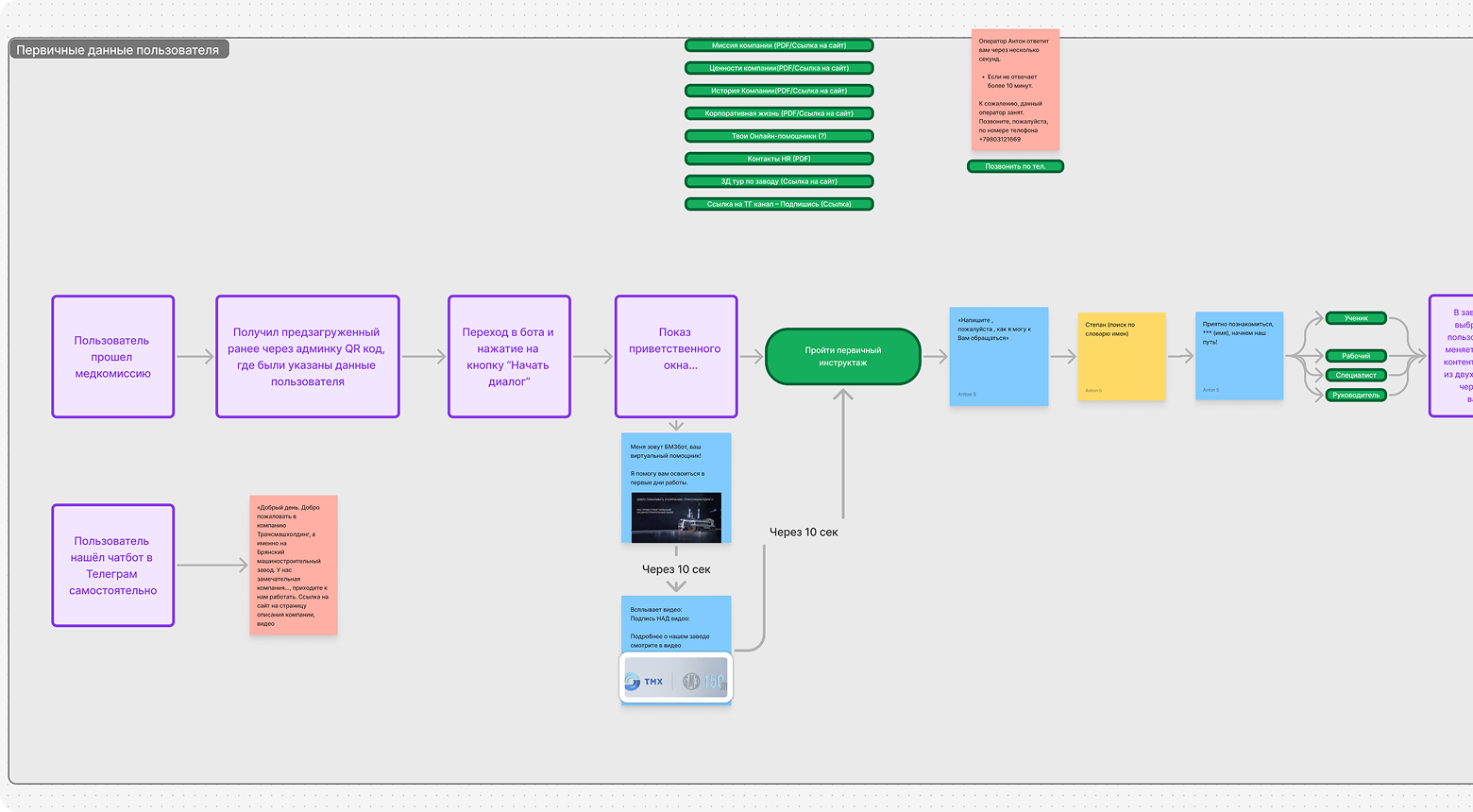Select the pink 'Оператор Антон ответит' sticky note
This screenshot has width=1473, height=812.
tap(1015, 90)
